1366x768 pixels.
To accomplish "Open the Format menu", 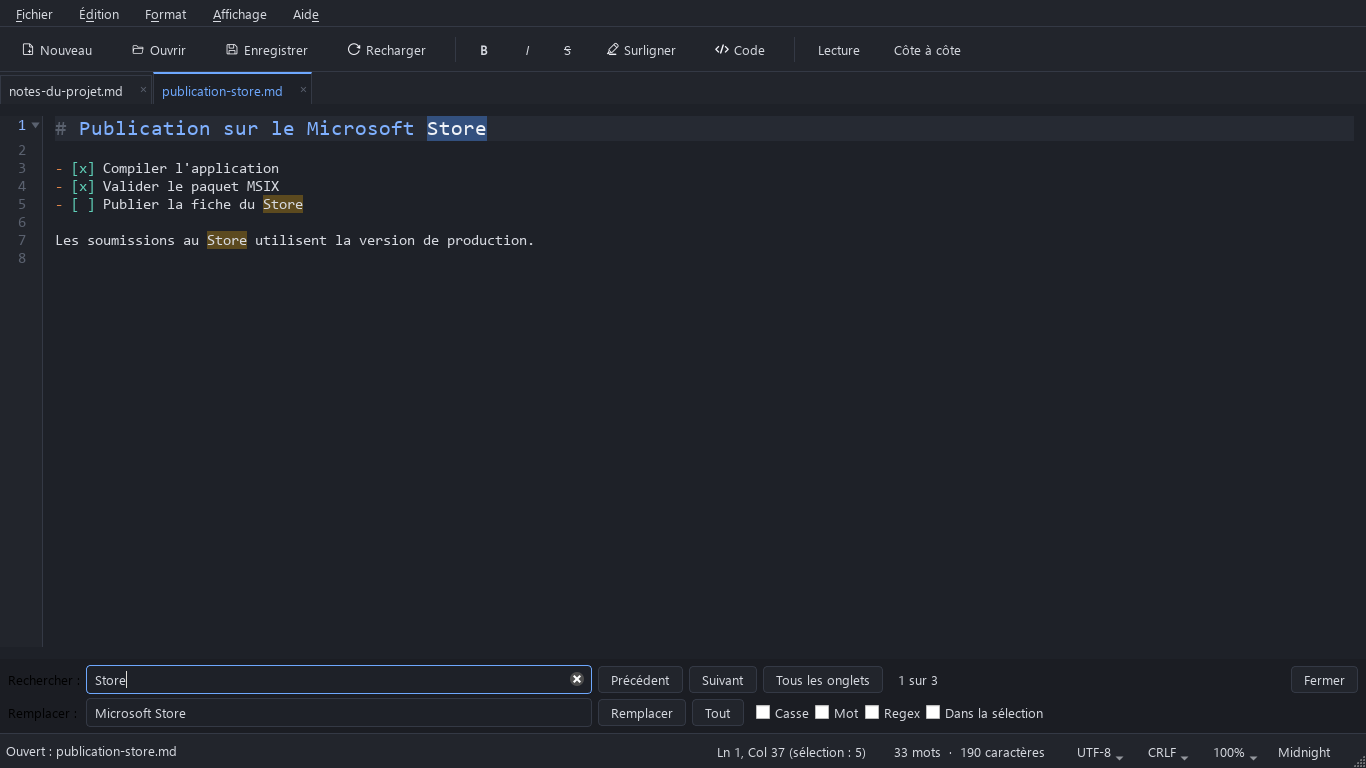I will pyautogui.click(x=165, y=14).
